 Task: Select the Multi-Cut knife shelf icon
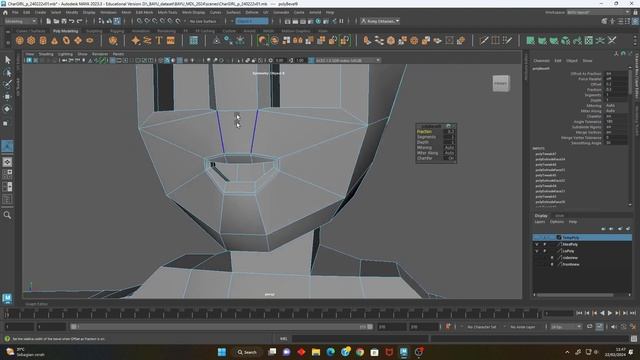(484, 40)
